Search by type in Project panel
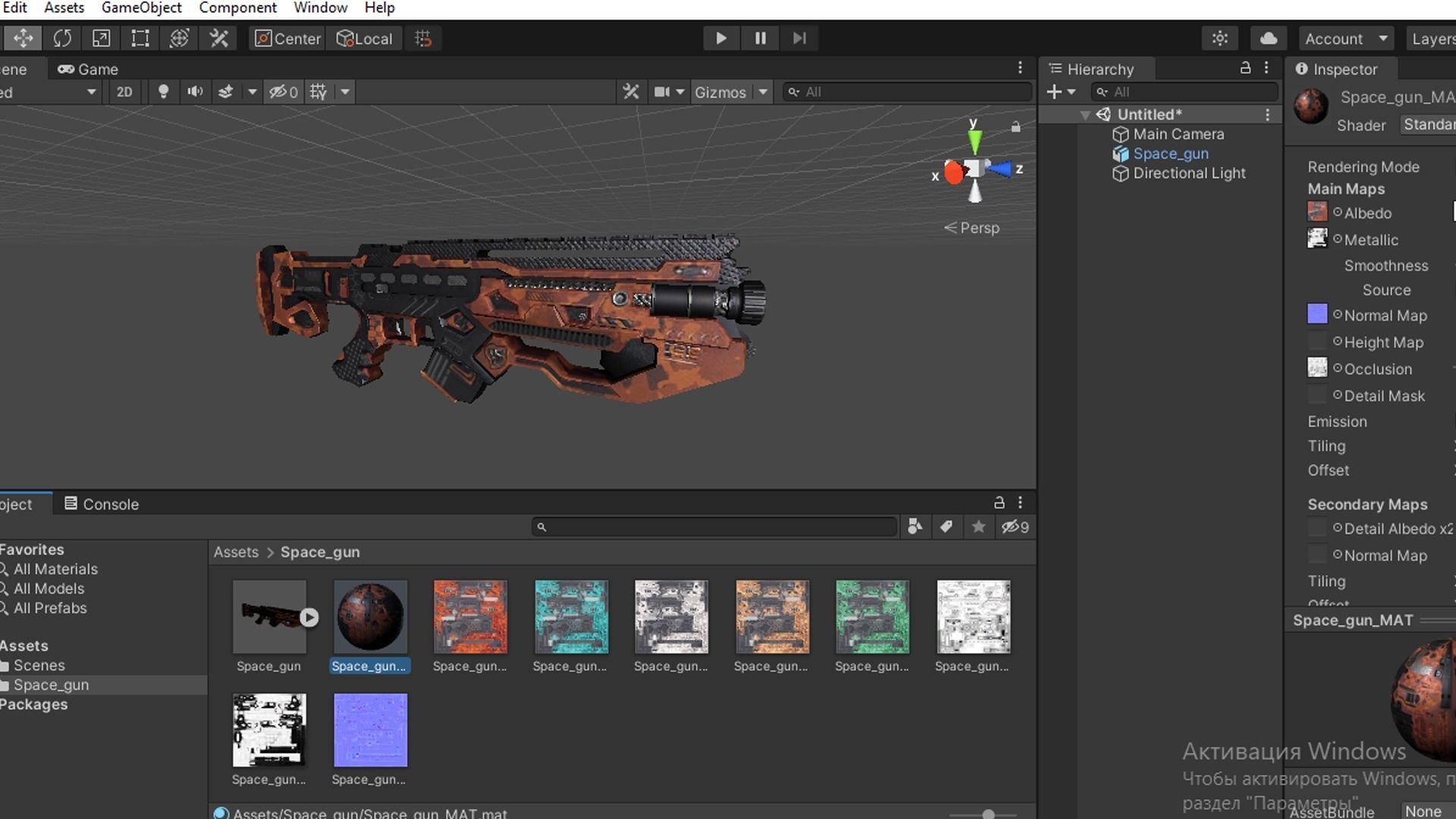This screenshot has width=1456, height=819. click(915, 527)
